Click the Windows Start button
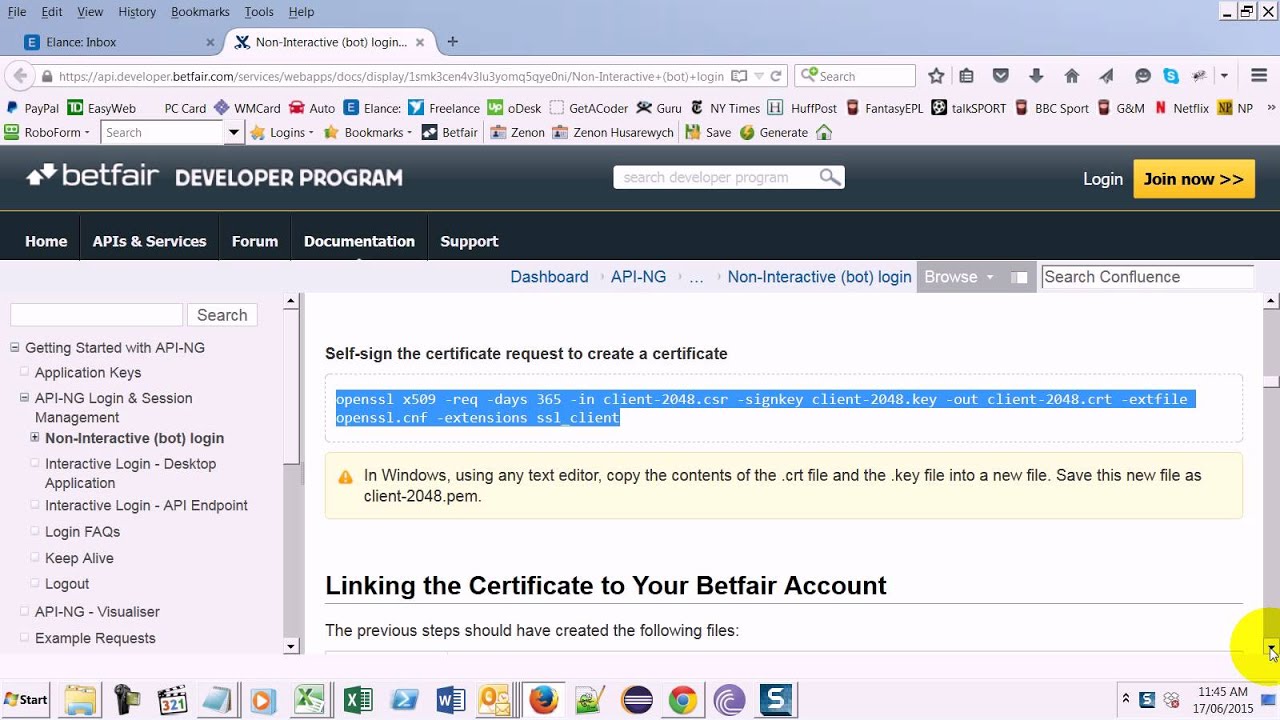 [x=26, y=699]
